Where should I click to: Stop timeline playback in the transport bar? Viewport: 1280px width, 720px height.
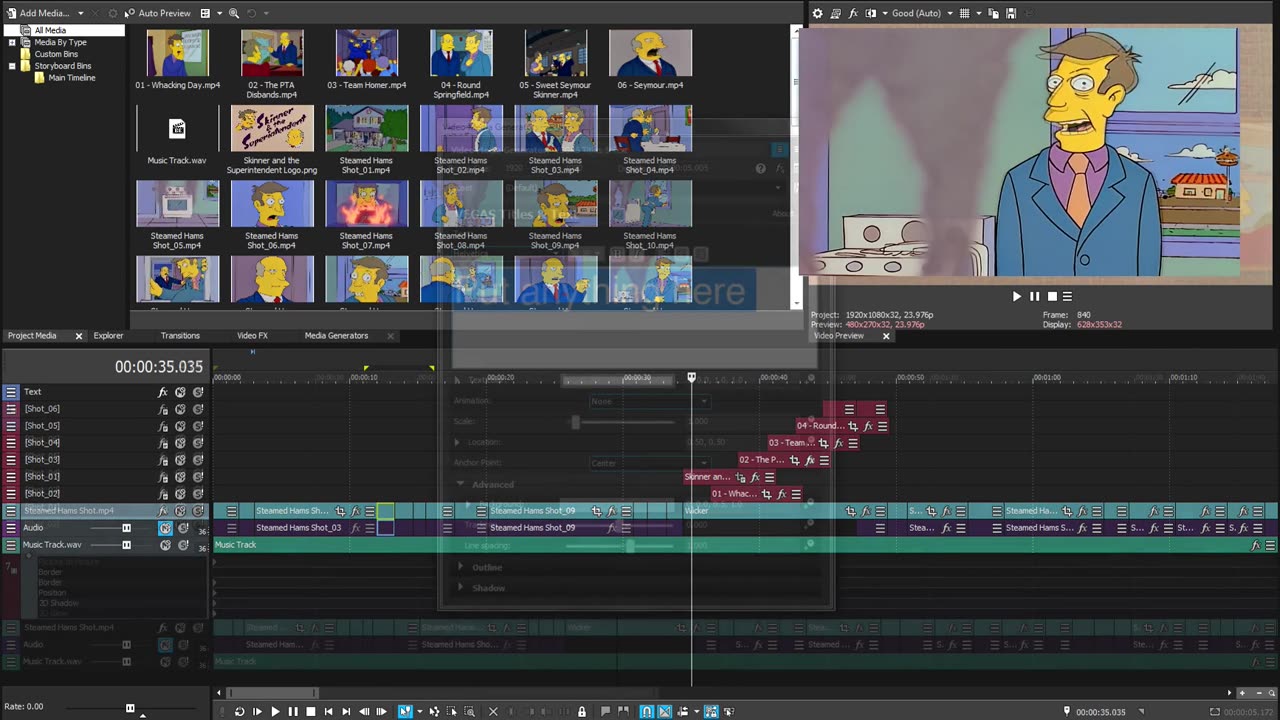pos(311,712)
